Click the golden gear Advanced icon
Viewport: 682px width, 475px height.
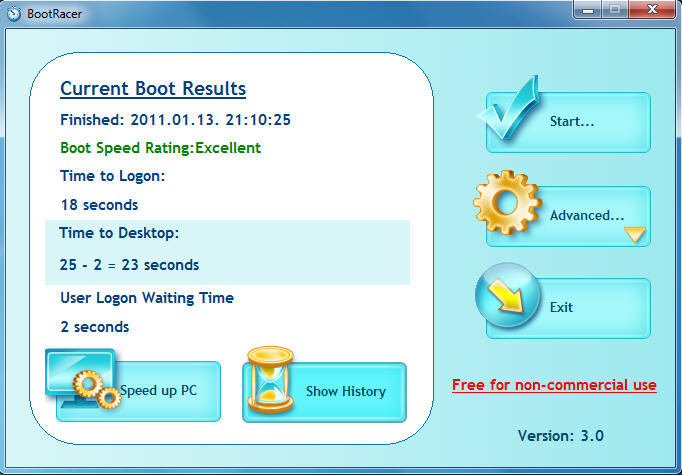click(507, 202)
